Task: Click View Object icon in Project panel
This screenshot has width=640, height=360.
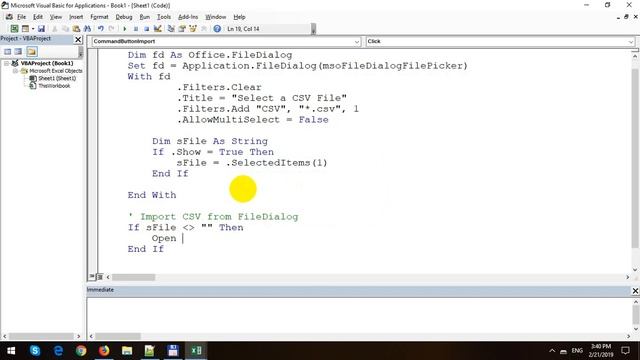Action: point(18,51)
